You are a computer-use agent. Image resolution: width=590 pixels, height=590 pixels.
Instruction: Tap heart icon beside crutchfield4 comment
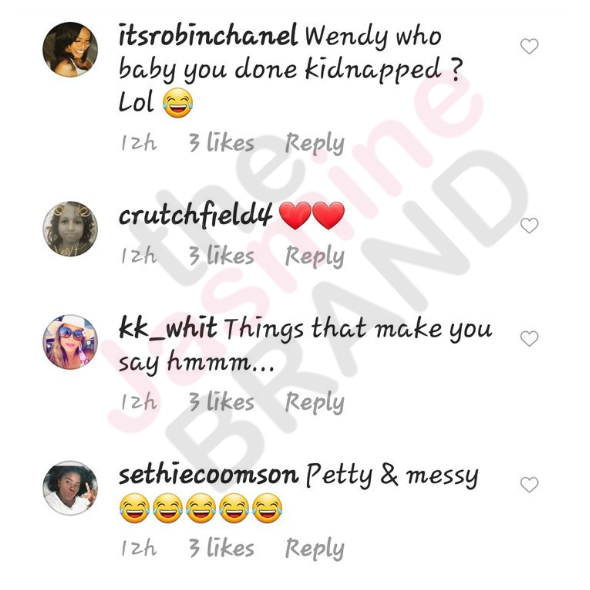(x=529, y=225)
